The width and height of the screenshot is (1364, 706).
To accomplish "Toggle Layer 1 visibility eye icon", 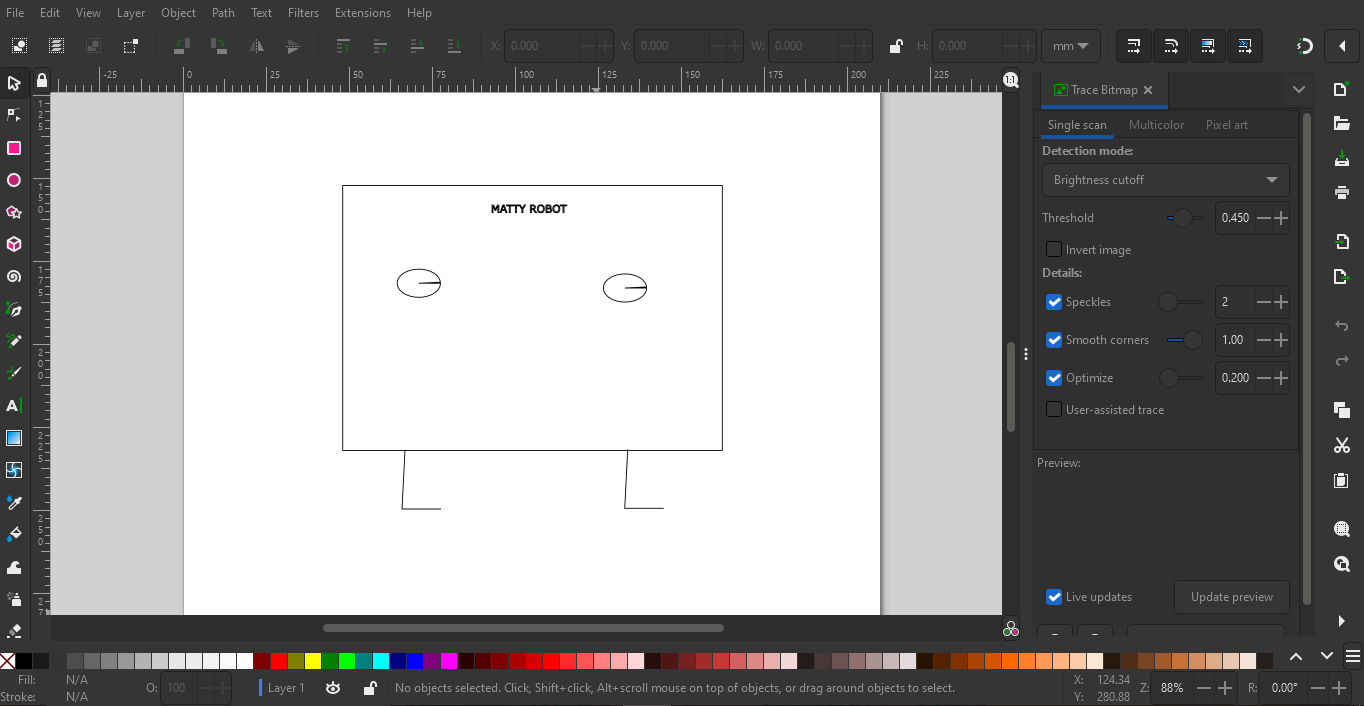I will pyautogui.click(x=333, y=688).
